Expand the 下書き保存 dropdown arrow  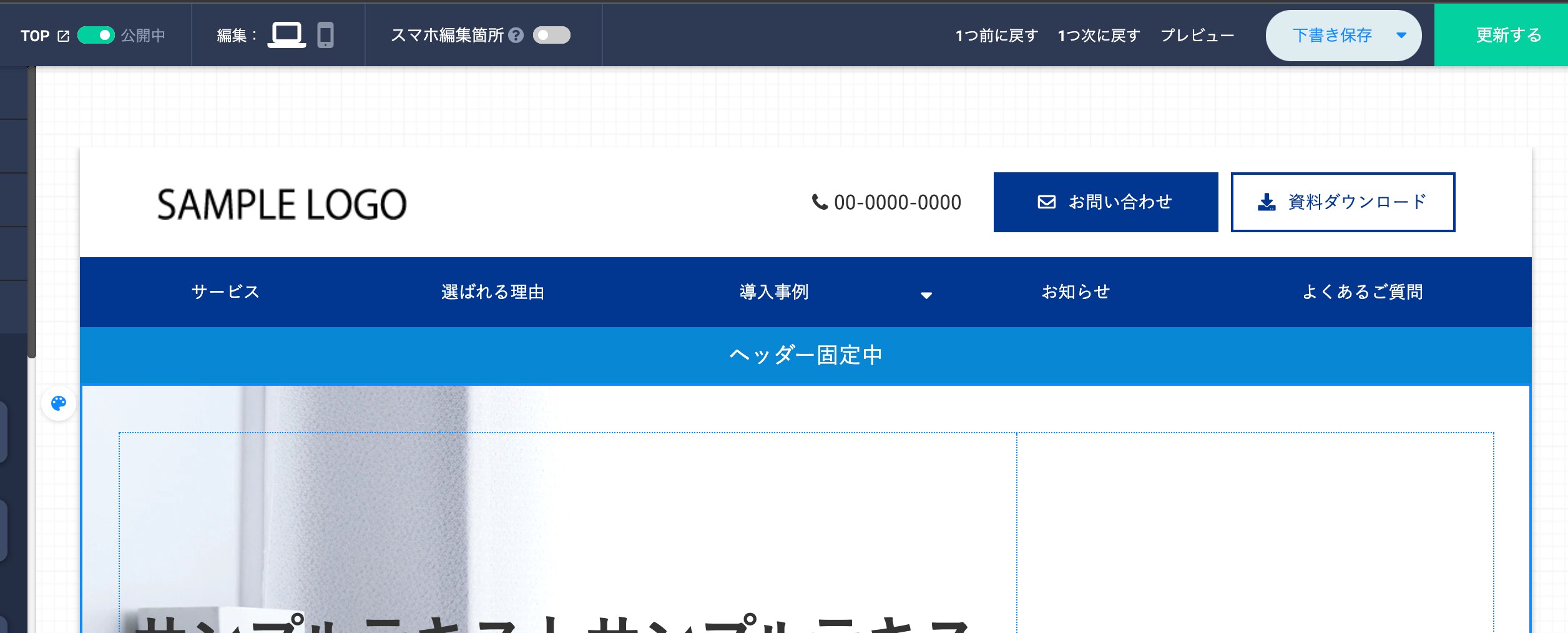[1401, 36]
